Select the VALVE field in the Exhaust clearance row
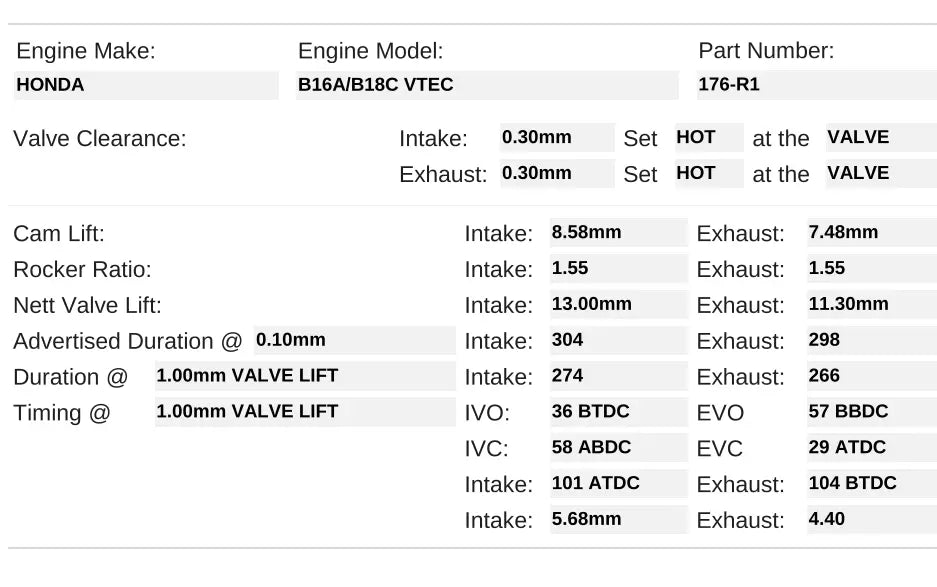The image size is (937, 587). coord(880,173)
